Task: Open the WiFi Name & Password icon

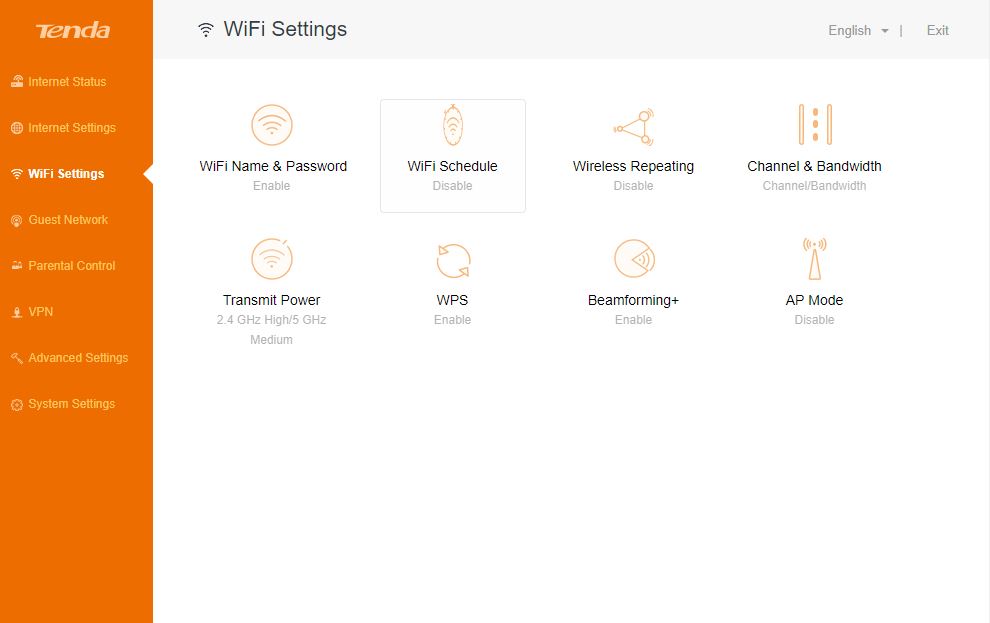Action: (271, 125)
